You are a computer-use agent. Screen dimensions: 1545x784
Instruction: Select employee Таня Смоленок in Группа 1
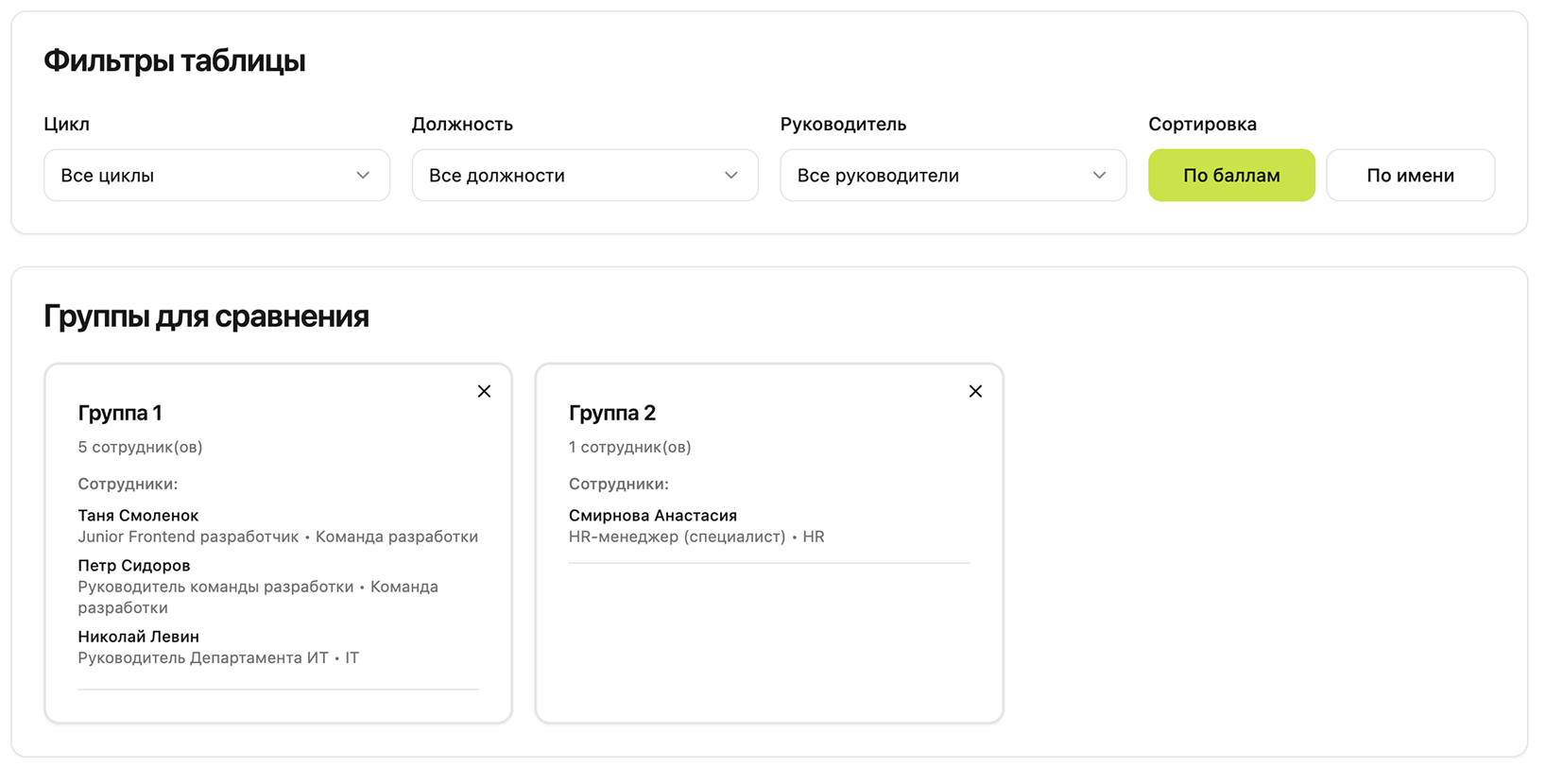click(138, 516)
